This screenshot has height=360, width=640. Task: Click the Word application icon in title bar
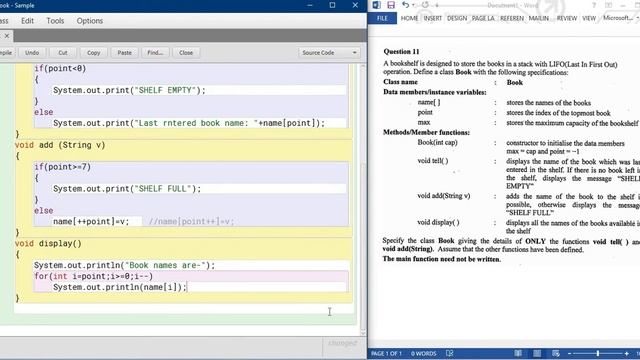[x=376, y=5]
